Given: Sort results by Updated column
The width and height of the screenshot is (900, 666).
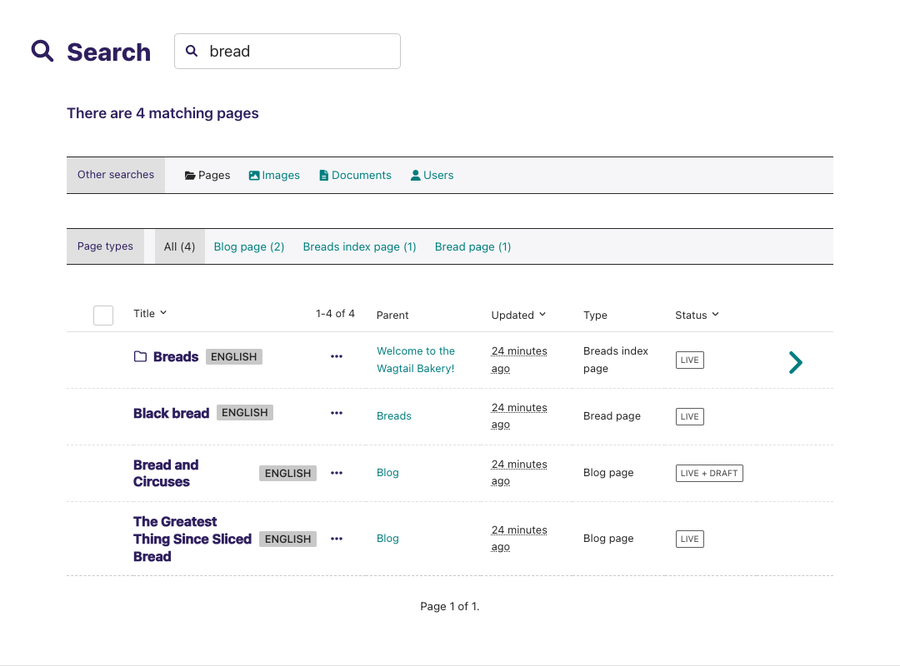Looking at the screenshot, I should (x=518, y=315).
